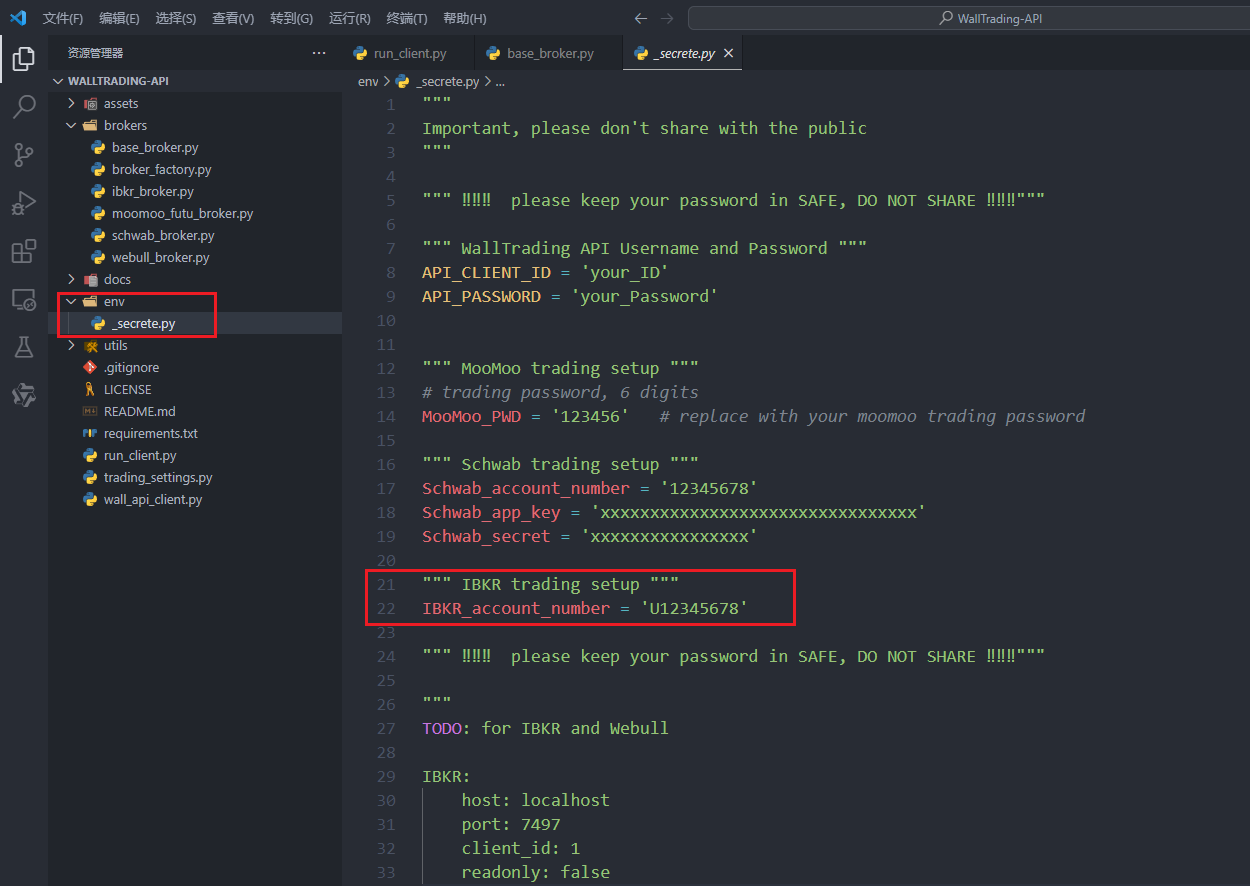Open the 终端(T) menu
This screenshot has width=1250, height=886.
coord(407,18)
